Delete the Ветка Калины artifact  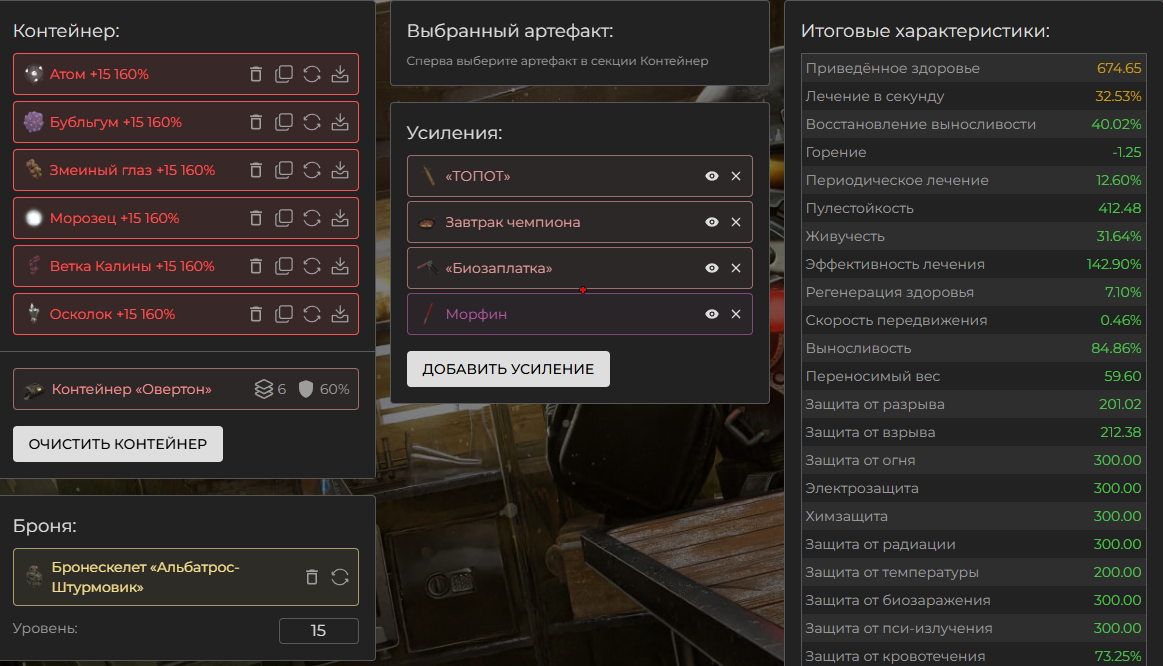[256, 266]
